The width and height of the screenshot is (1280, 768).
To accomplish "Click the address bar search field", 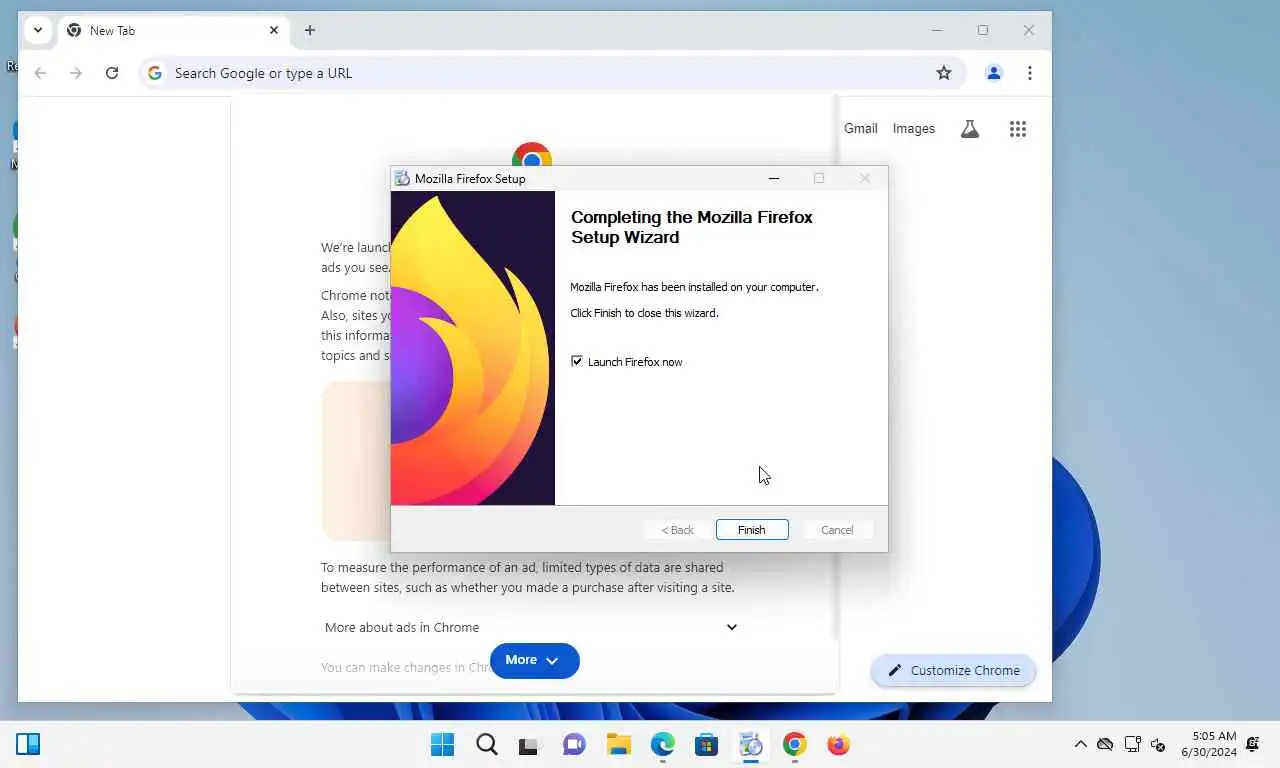I will pos(552,73).
